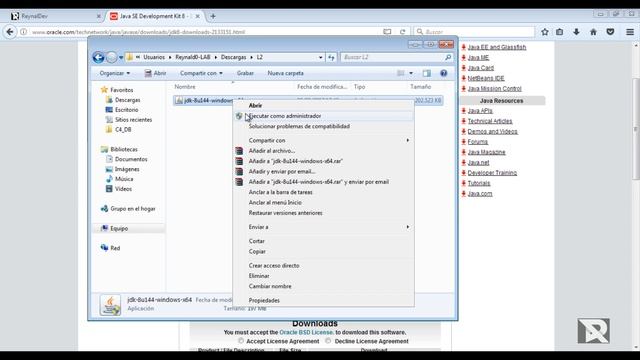The width and height of the screenshot is (640, 360).
Task: Select Ejecutar como administrador
Action: (x=323, y=116)
